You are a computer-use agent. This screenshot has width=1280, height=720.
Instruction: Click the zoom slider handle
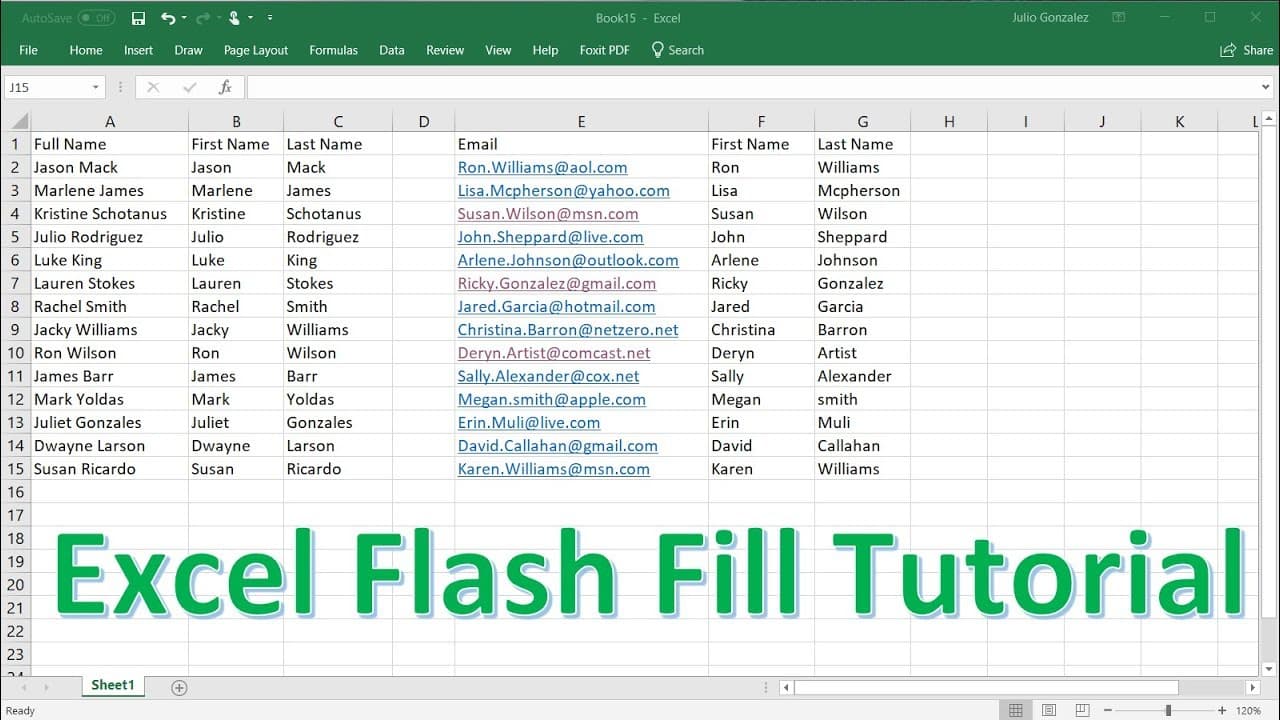click(1167, 710)
